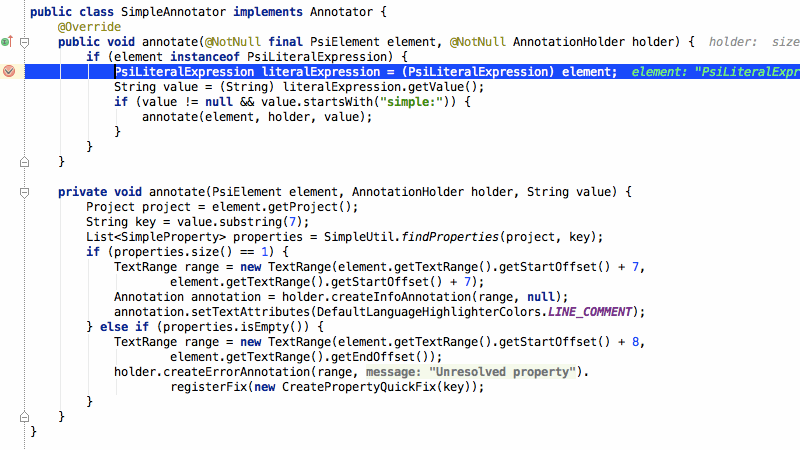The height and width of the screenshot is (450, 800).
Task: Click the implements-method gutter icon beside annotate
Action: [x=7, y=42]
